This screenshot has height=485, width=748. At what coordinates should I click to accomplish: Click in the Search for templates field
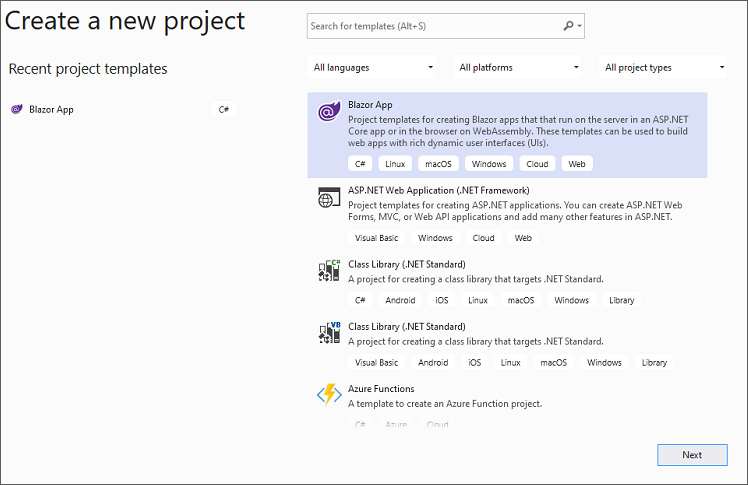(x=430, y=26)
